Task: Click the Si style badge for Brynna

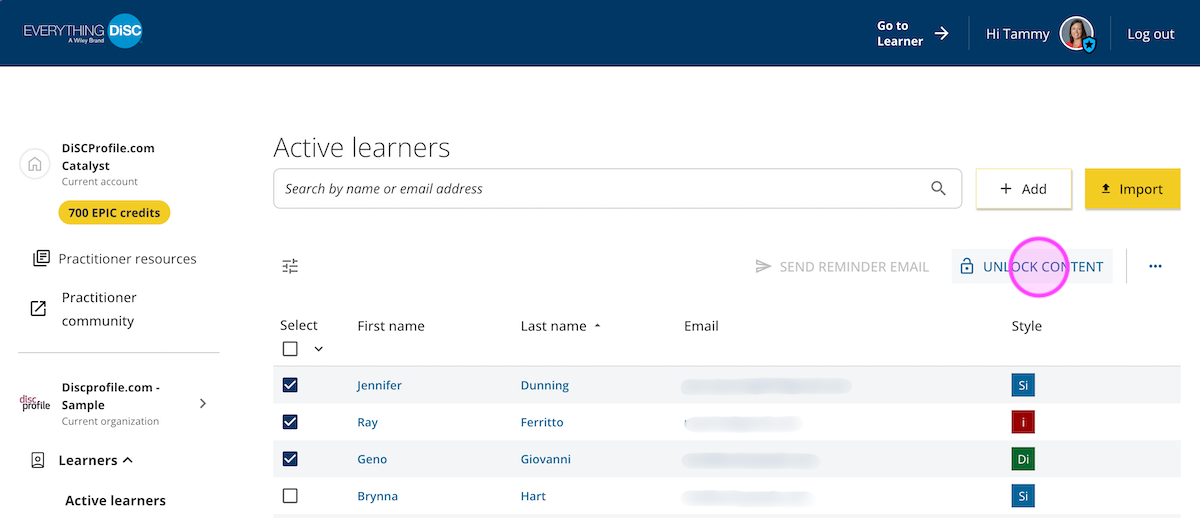Action: 1023,496
